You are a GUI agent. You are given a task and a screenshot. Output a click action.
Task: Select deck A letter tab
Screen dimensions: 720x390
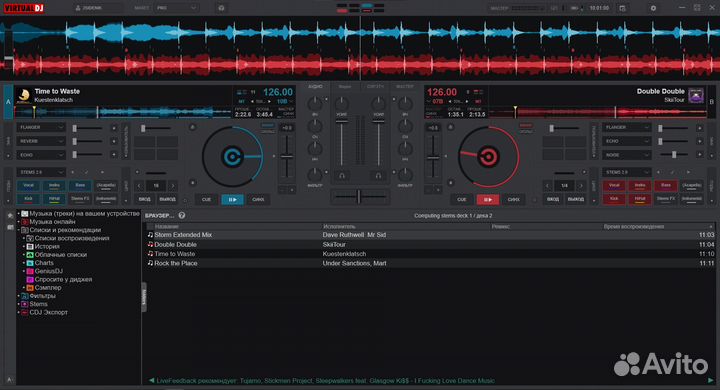[8, 102]
